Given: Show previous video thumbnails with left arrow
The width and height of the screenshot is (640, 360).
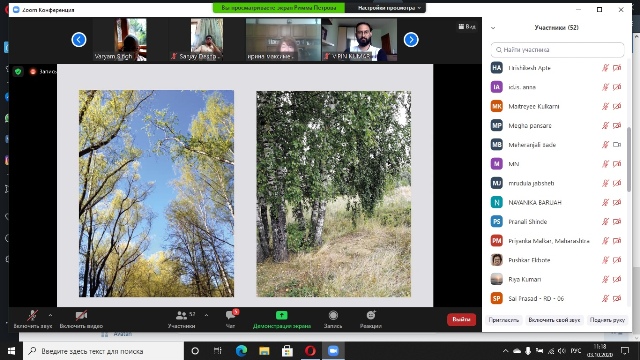Looking at the screenshot, I should point(79,40).
